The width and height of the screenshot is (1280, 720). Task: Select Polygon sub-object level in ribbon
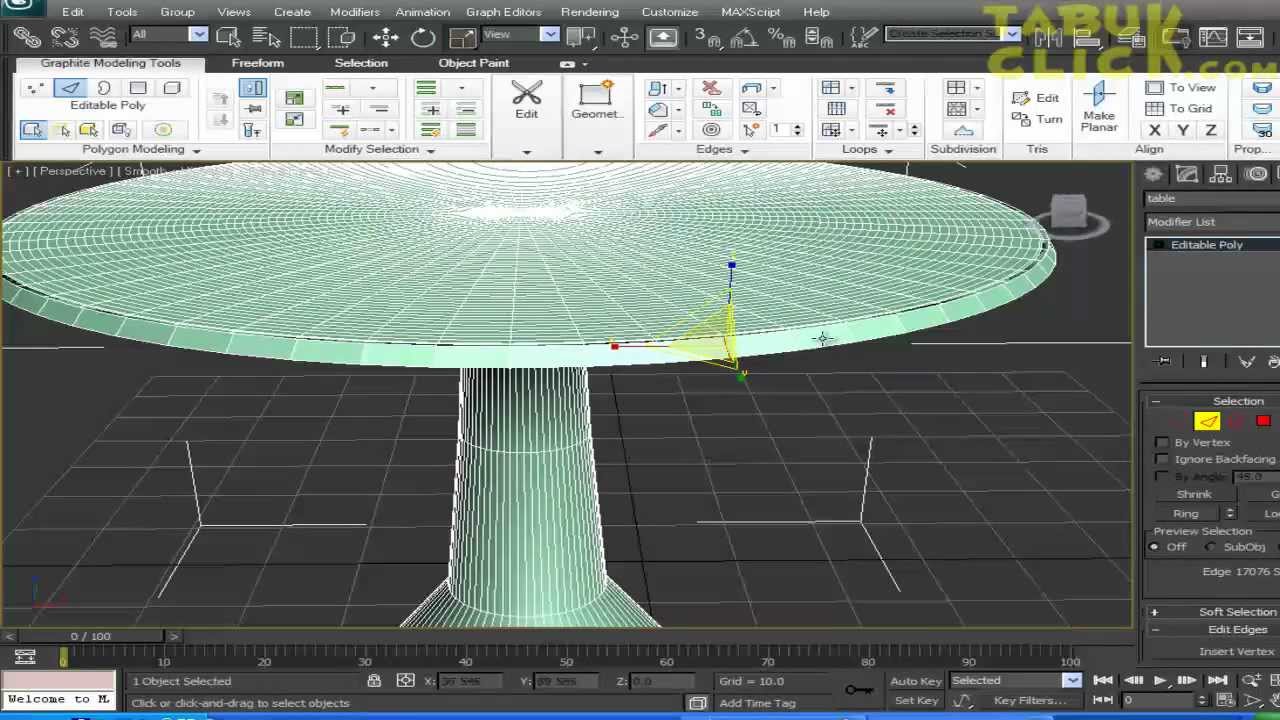[138, 88]
